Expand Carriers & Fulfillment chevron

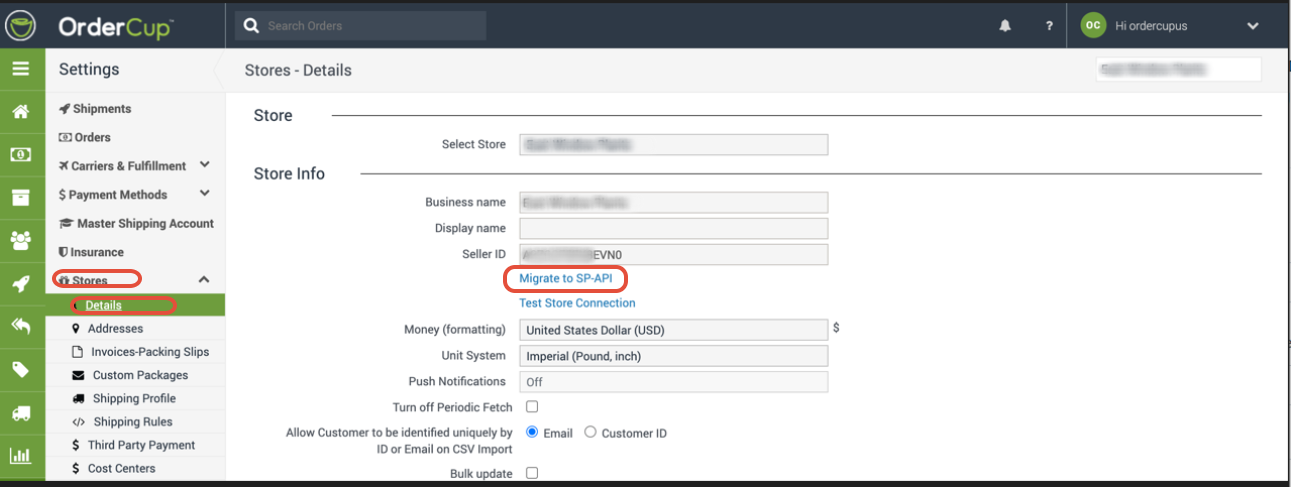pos(205,165)
